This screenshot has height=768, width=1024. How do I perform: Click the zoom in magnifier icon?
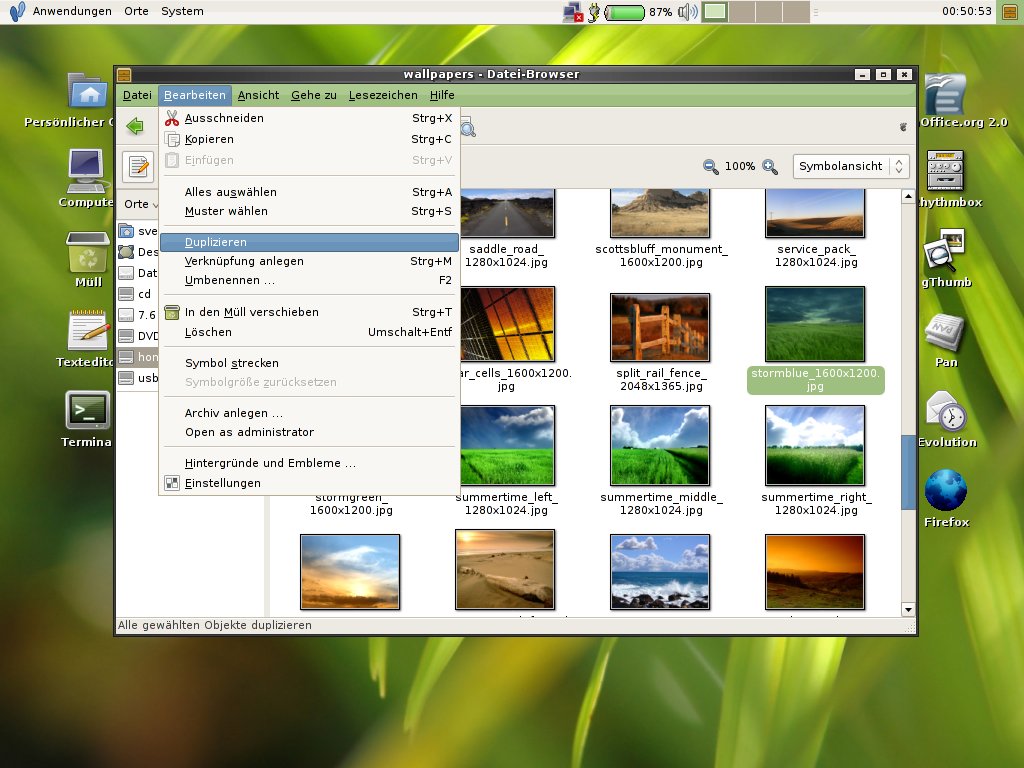pos(770,167)
